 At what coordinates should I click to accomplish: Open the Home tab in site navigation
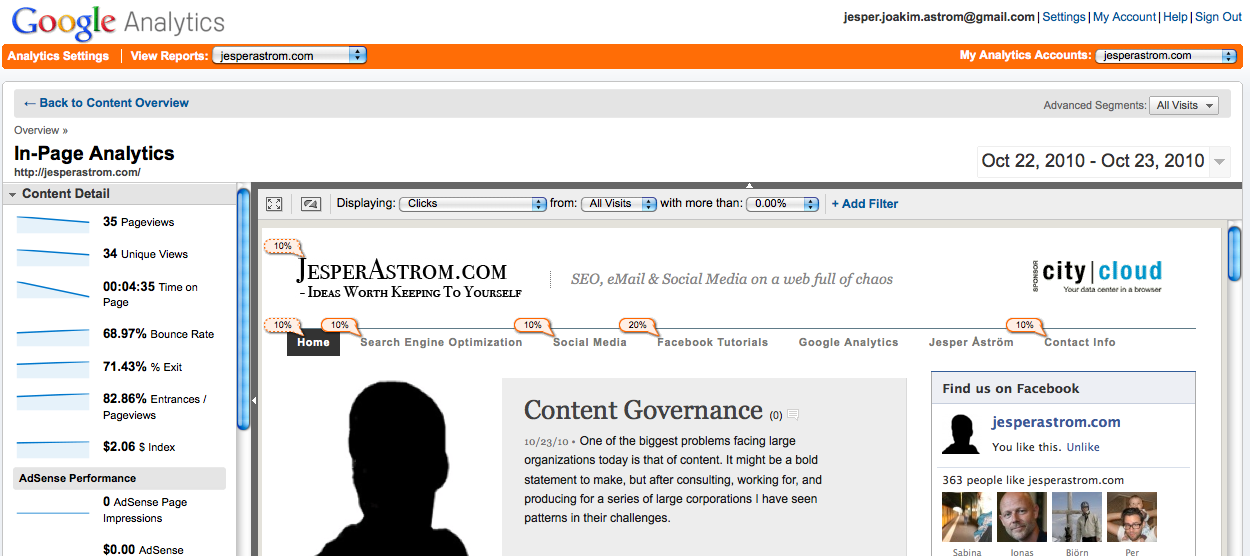click(313, 342)
